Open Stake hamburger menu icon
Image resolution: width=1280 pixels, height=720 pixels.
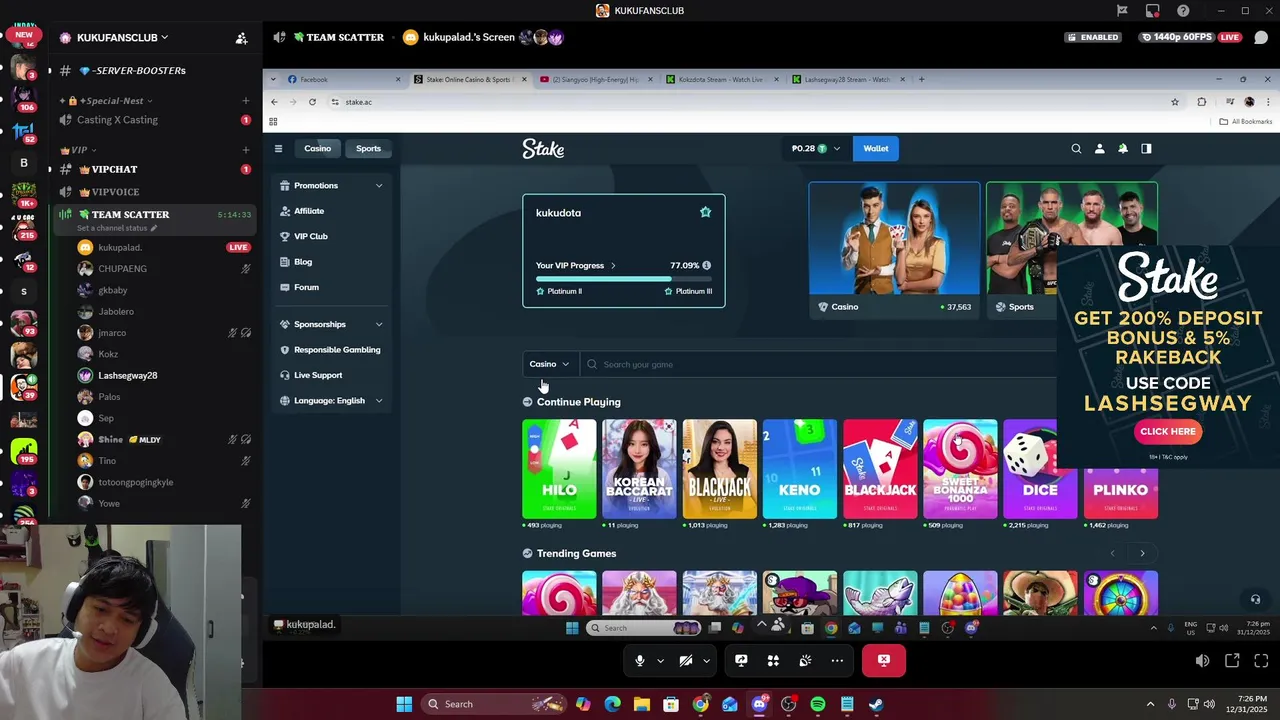click(x=278, y=148)
